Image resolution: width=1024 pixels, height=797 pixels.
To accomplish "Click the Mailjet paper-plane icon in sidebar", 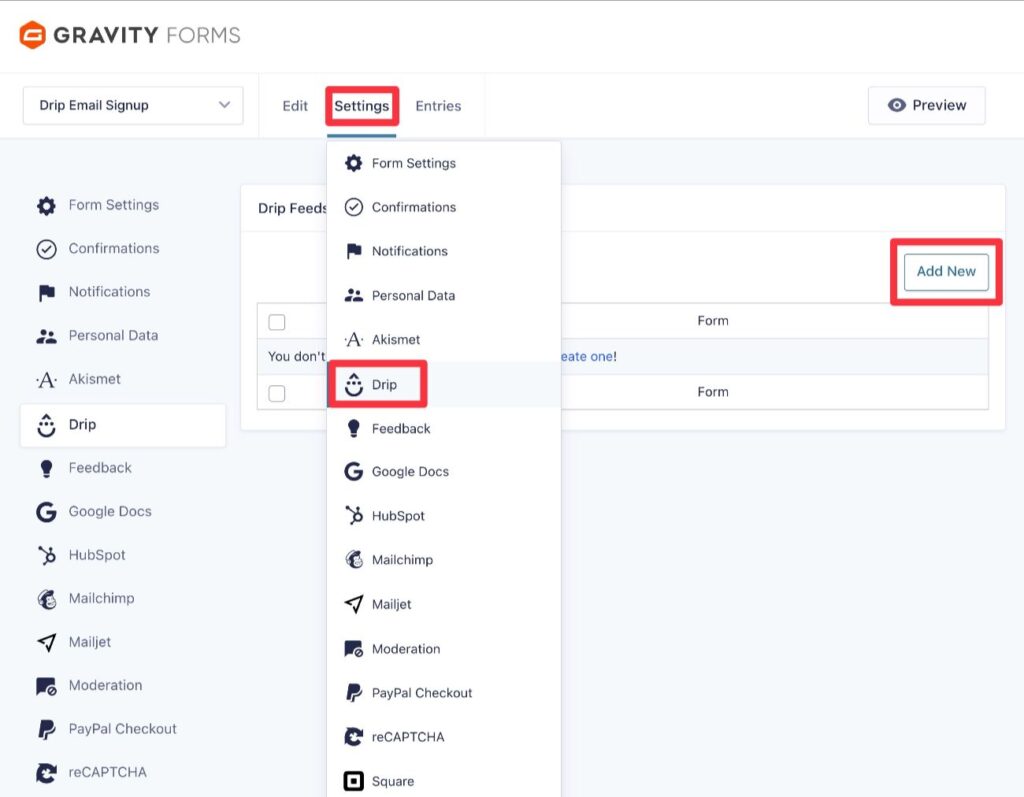I will [46, 642].
